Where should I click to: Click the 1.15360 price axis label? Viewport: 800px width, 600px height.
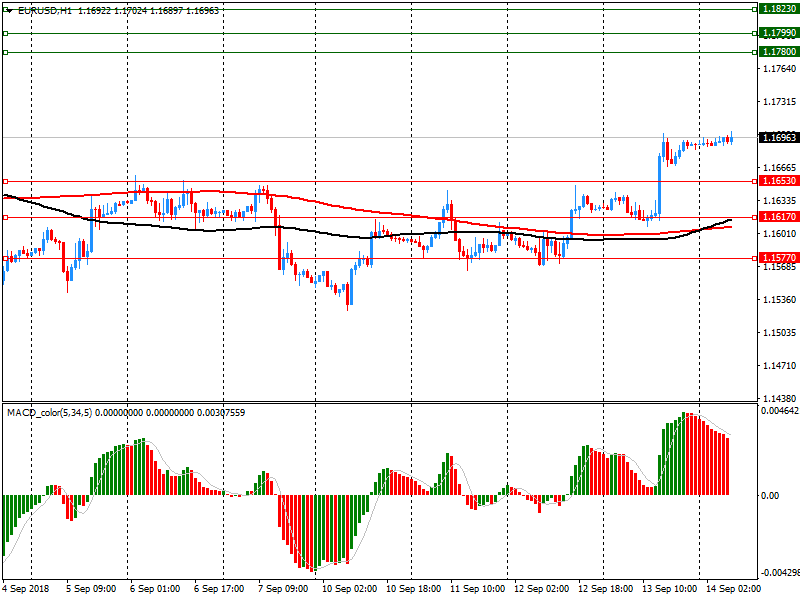[779, 299]
